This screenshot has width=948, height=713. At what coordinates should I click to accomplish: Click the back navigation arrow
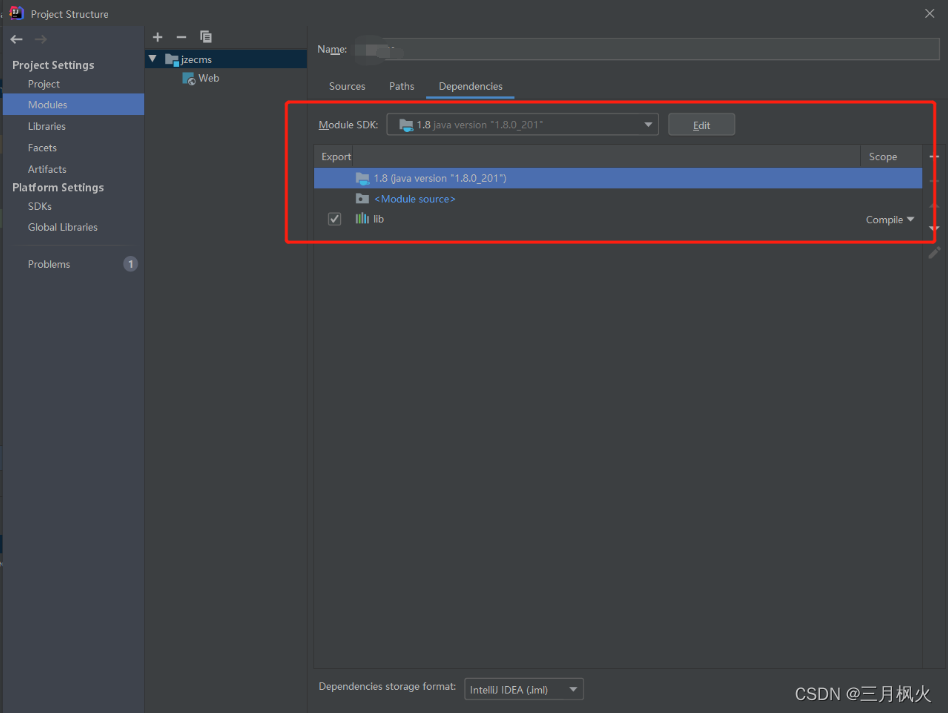(16, 39)
